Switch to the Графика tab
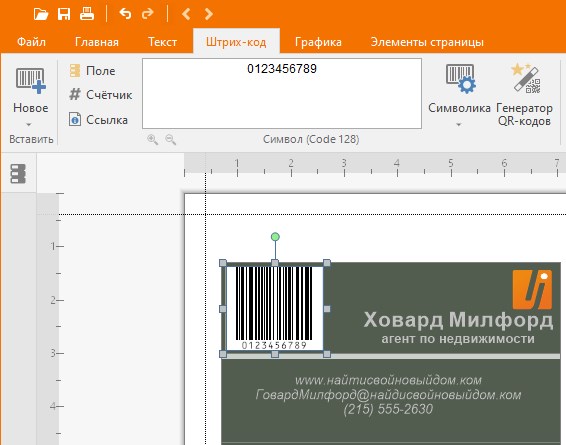This screenshot has width=566, height=445. pos(318,42)
